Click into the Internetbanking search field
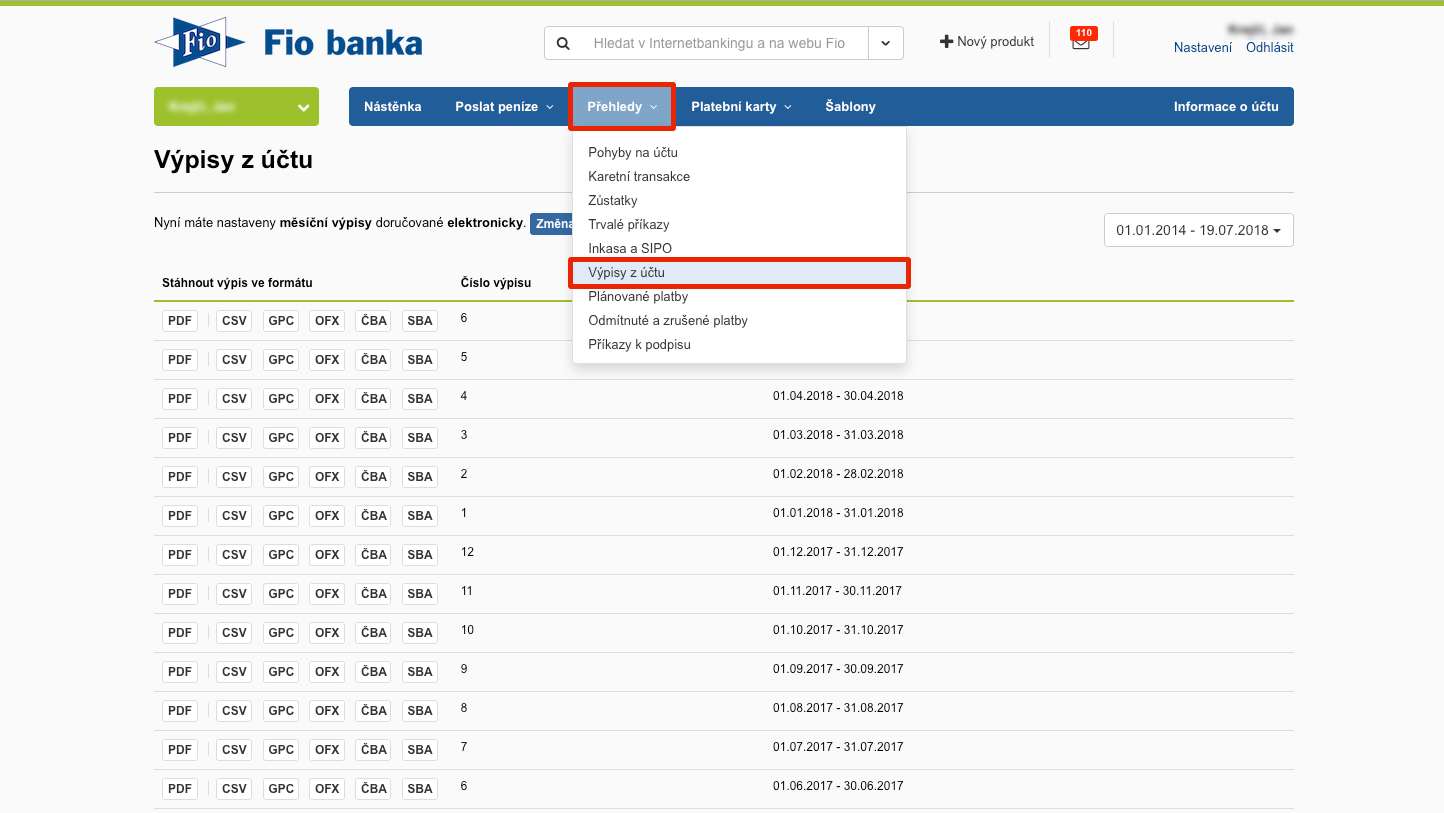Viewport: 1444px width, 813px height. [719, 43]
